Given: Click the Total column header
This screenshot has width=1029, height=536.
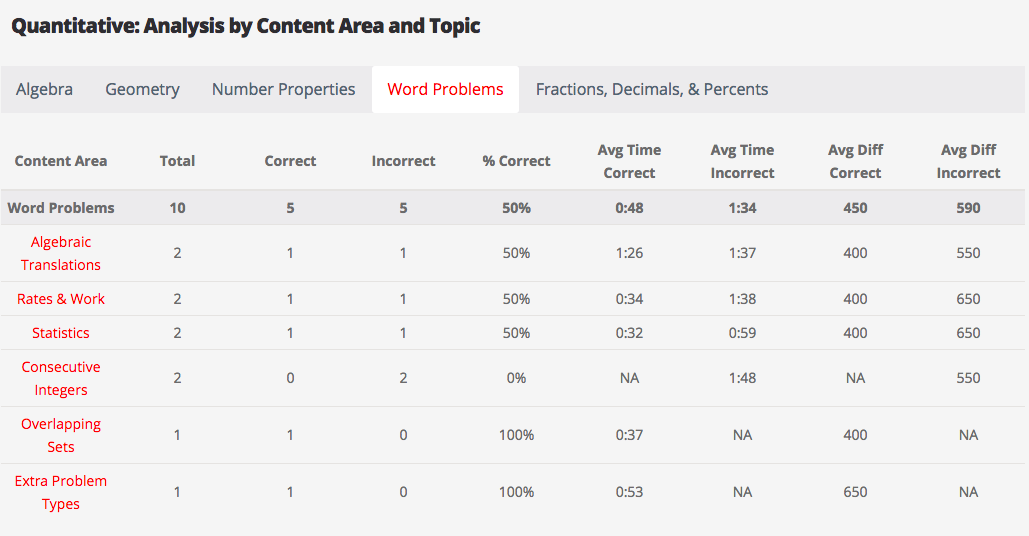Looking at the screenshot, I should click(177, 161).
